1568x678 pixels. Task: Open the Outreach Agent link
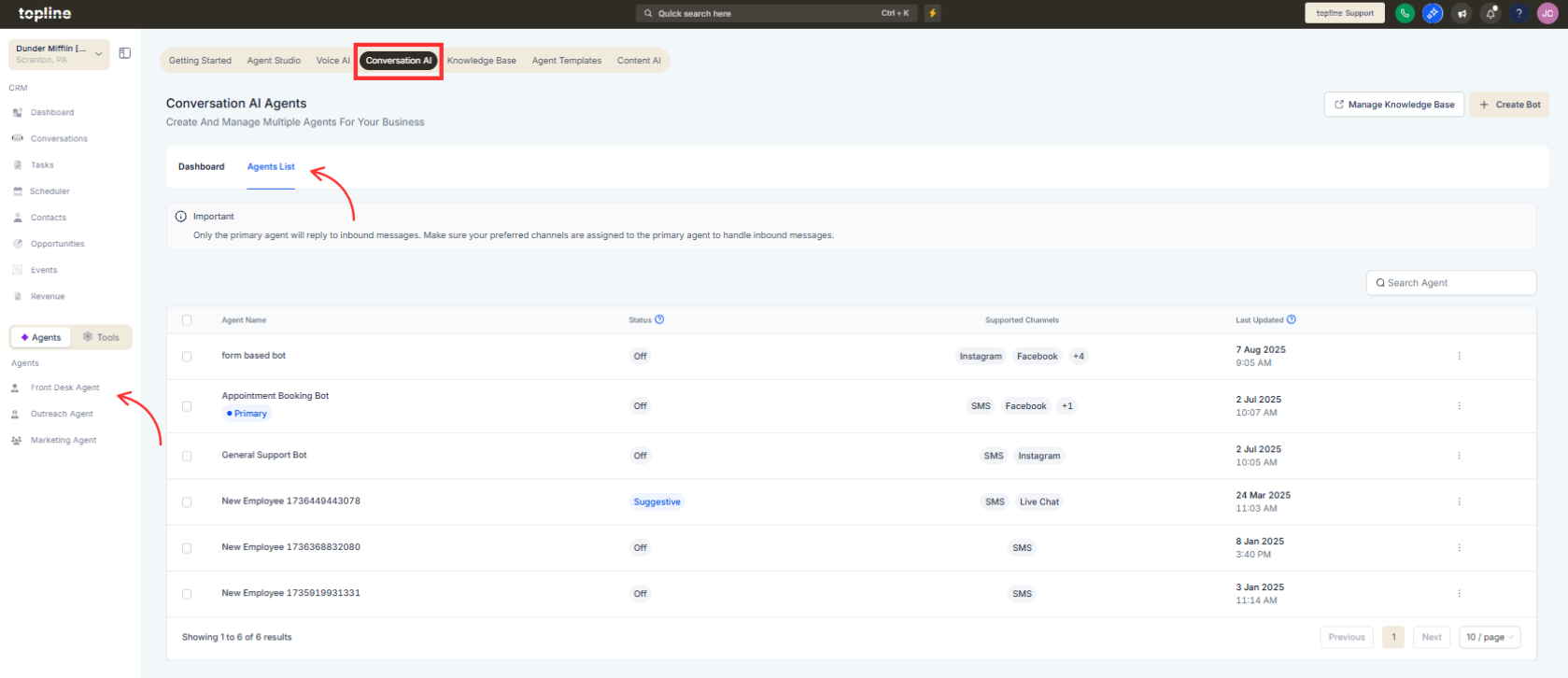tap(62, 414)
